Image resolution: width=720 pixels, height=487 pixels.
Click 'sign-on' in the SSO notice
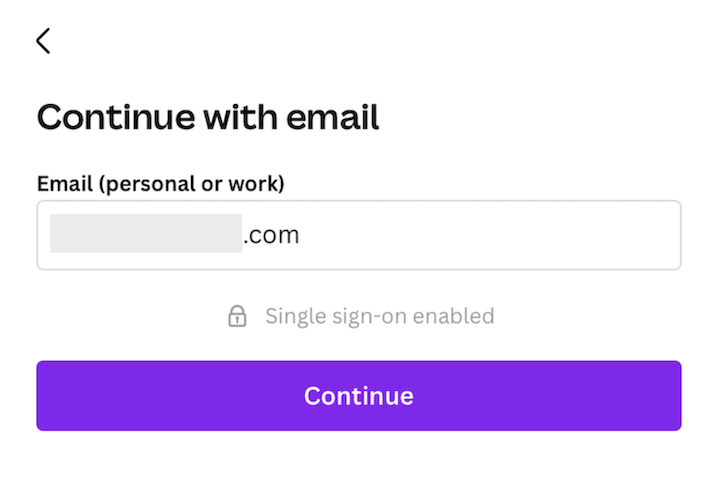coord(369,316)
